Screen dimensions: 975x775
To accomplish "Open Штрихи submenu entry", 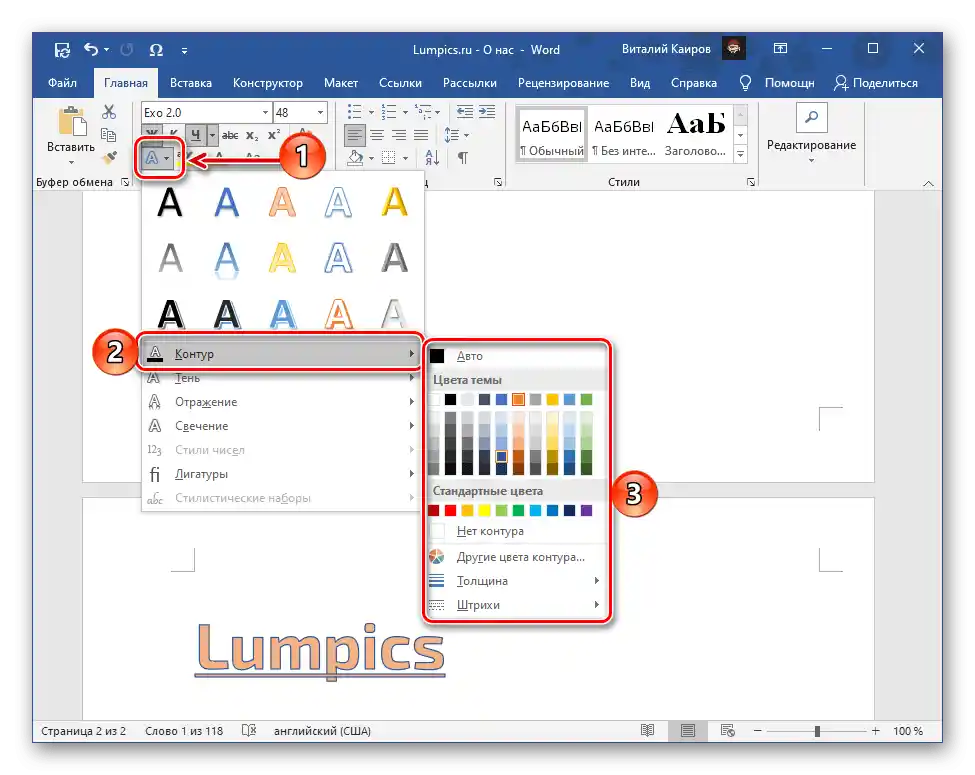I will click(x=515, y=605).
